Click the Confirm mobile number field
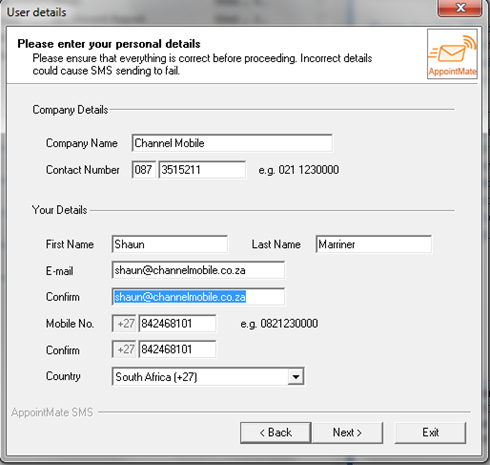 click(x=177, y=349)
